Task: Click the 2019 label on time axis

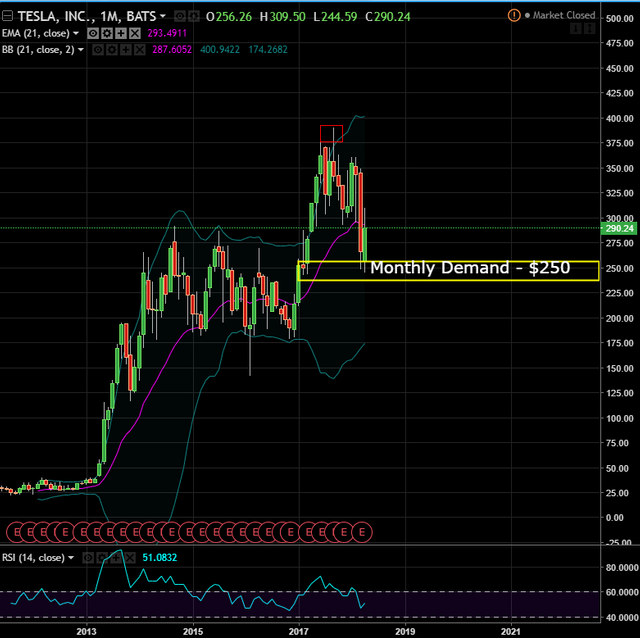Action: pos(405,632)
